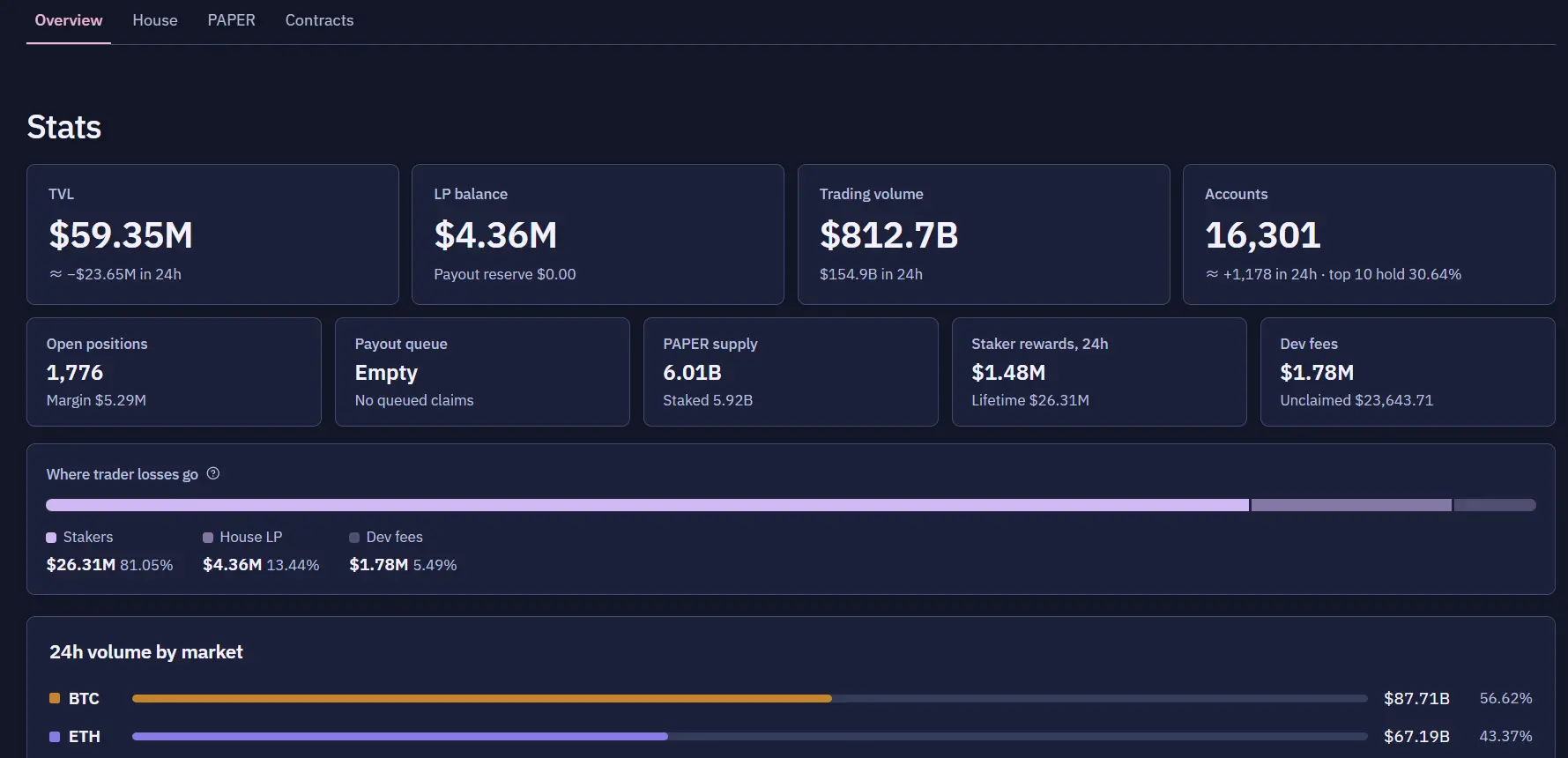Click the "≈ −$23.65M in 24h" TVL change
Image resolution: width=1568 pixels, height=758 pixels.
pos(115,274)
